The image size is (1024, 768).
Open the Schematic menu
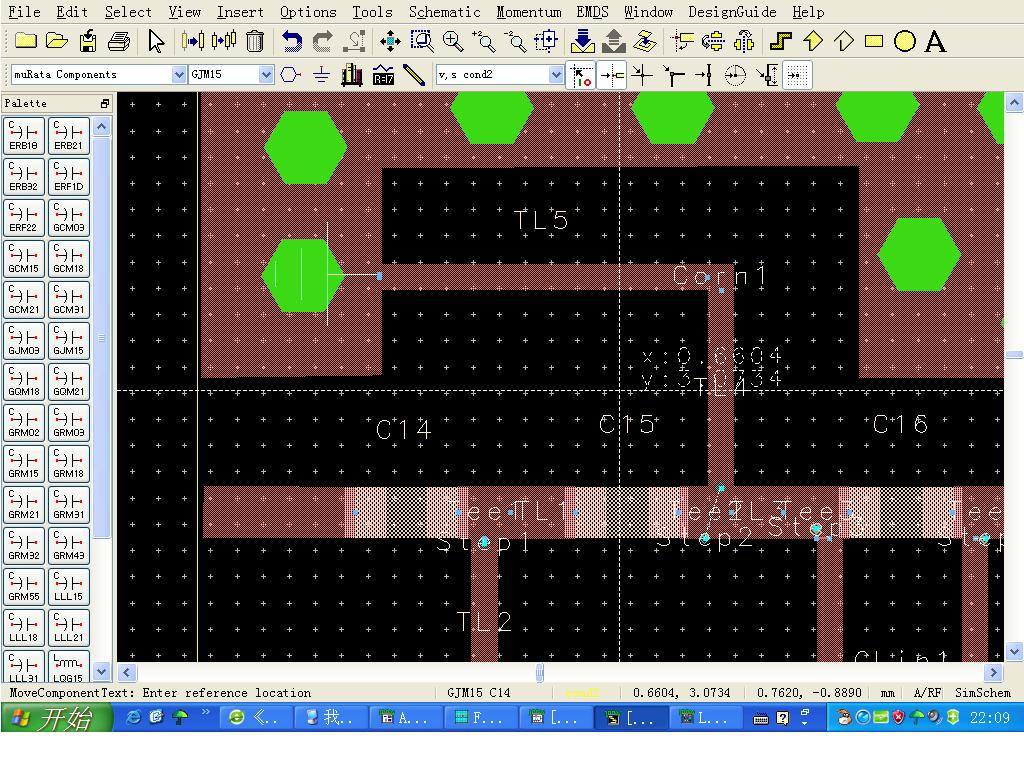(445, 12)
